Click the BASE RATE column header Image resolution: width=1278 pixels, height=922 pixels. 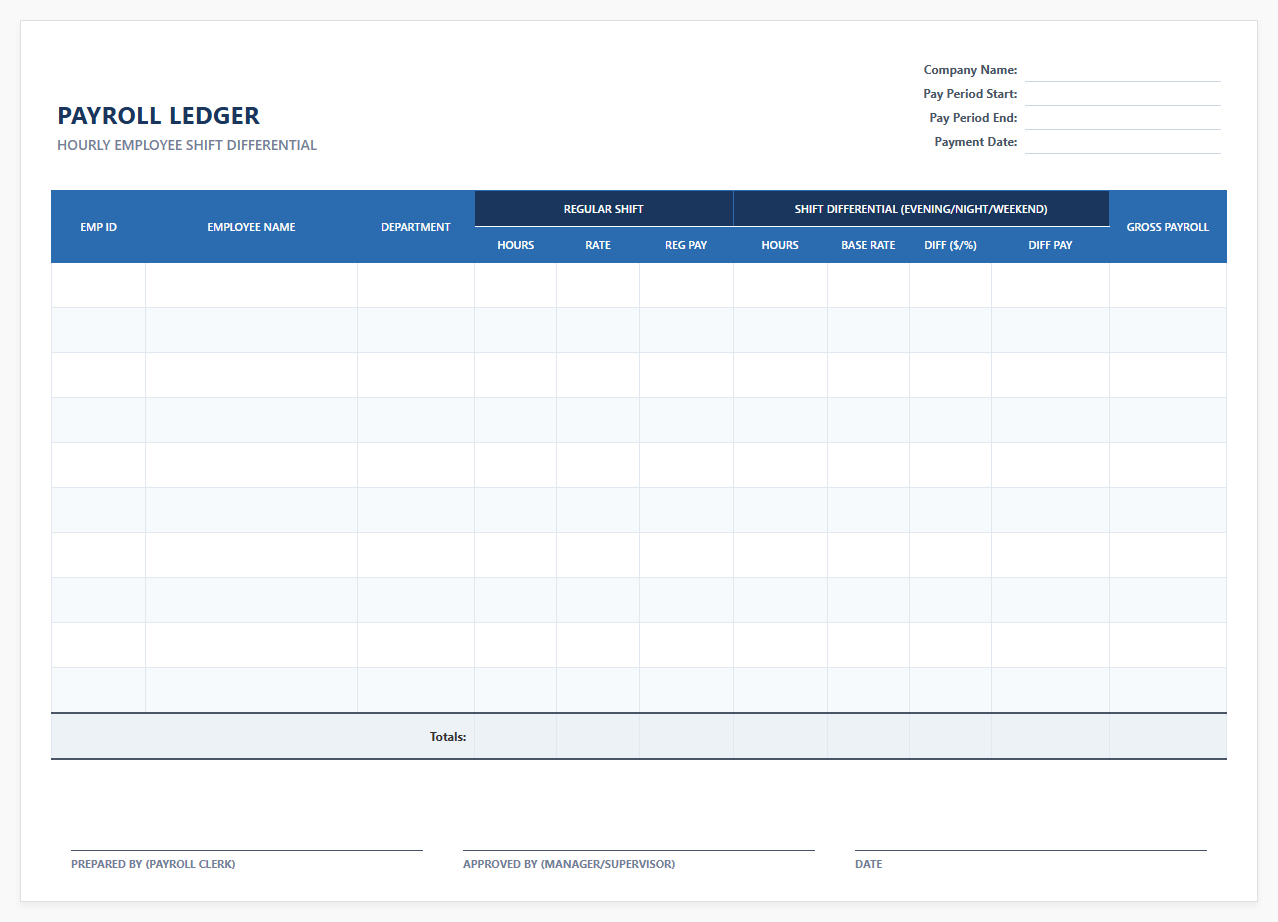pyautogui.click(x=868, y=245)
